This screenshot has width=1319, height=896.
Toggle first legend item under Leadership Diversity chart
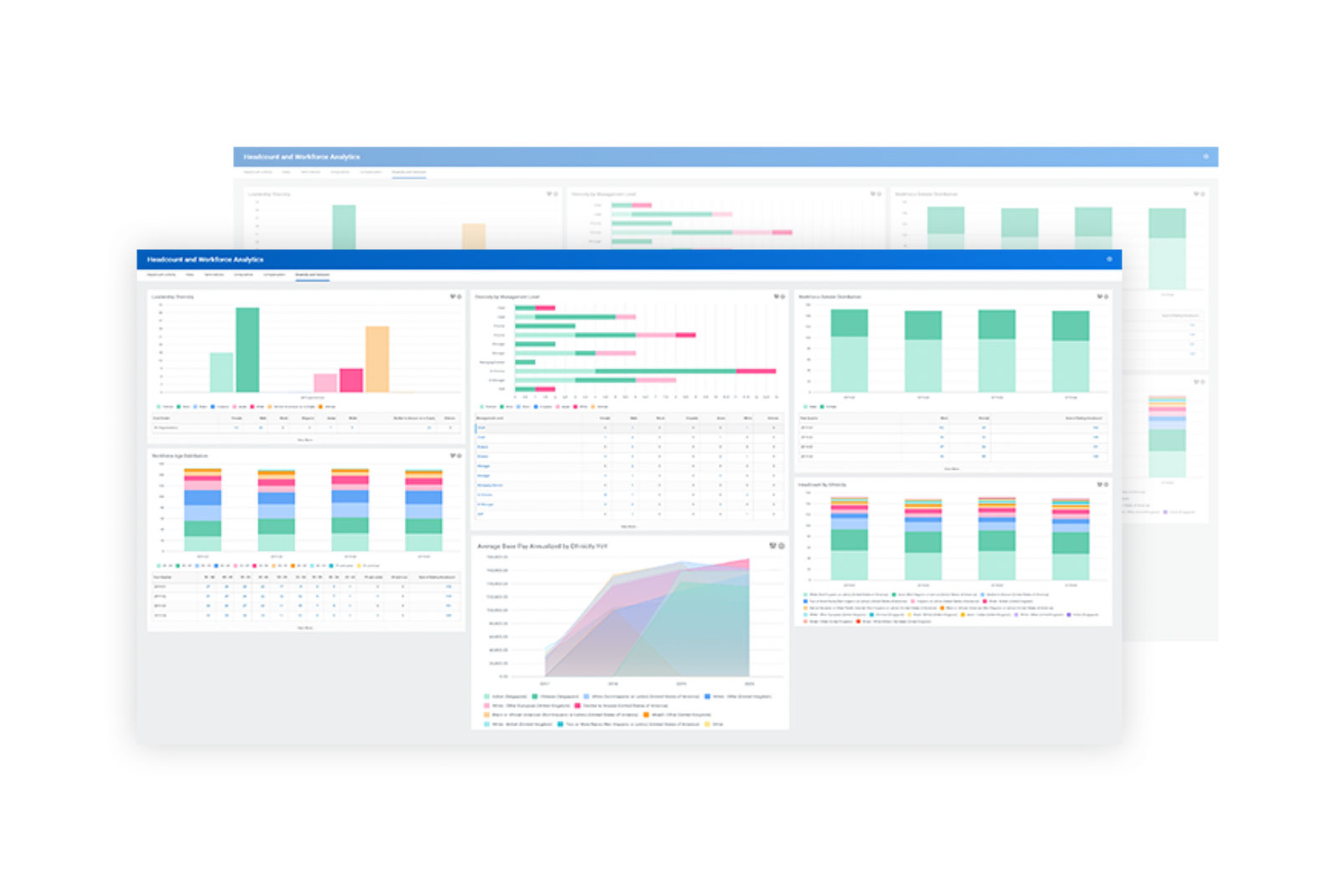point(164,407)
